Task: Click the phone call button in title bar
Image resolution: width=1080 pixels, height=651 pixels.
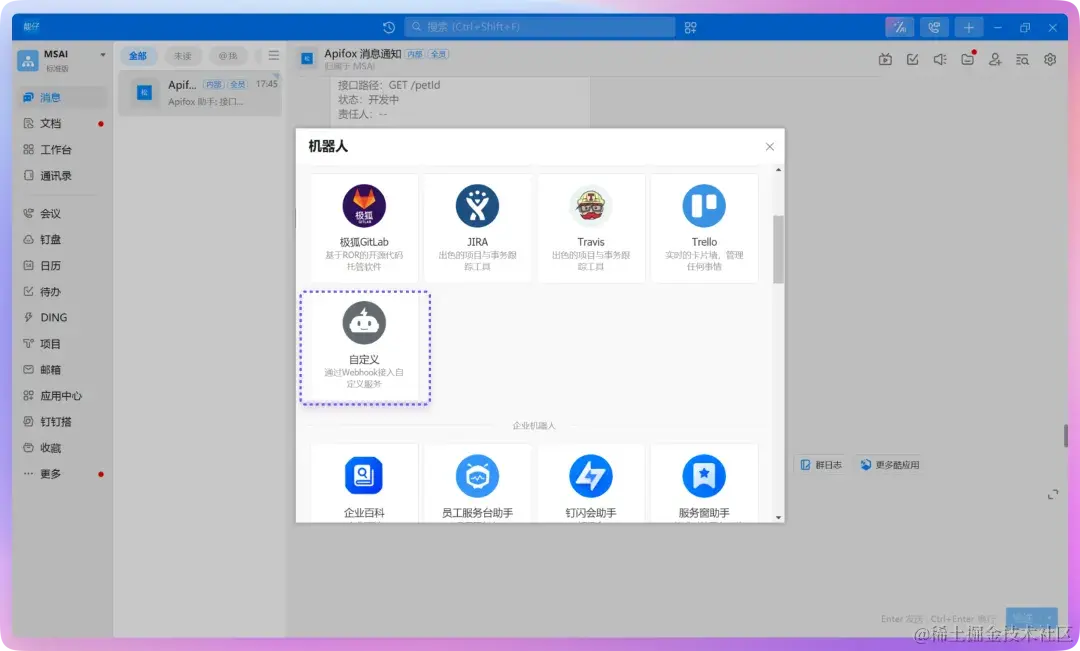Action: click(x=934, y=28)
